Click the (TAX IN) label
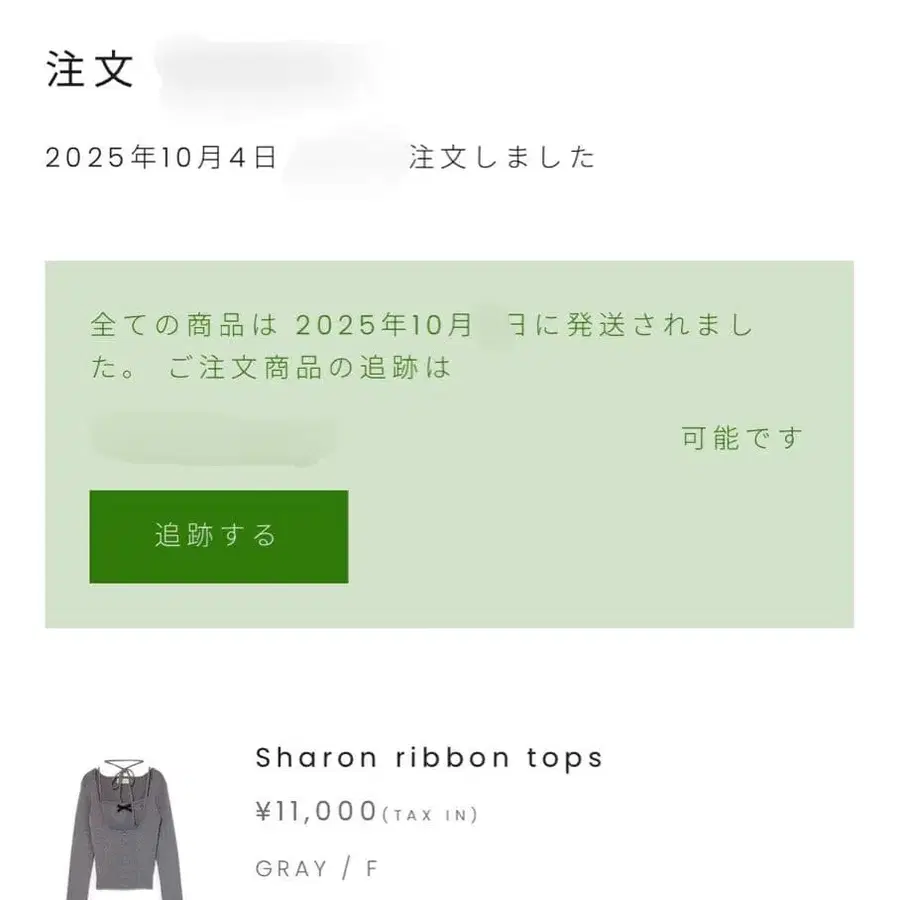The image size is (900, 900). point(430,815)
